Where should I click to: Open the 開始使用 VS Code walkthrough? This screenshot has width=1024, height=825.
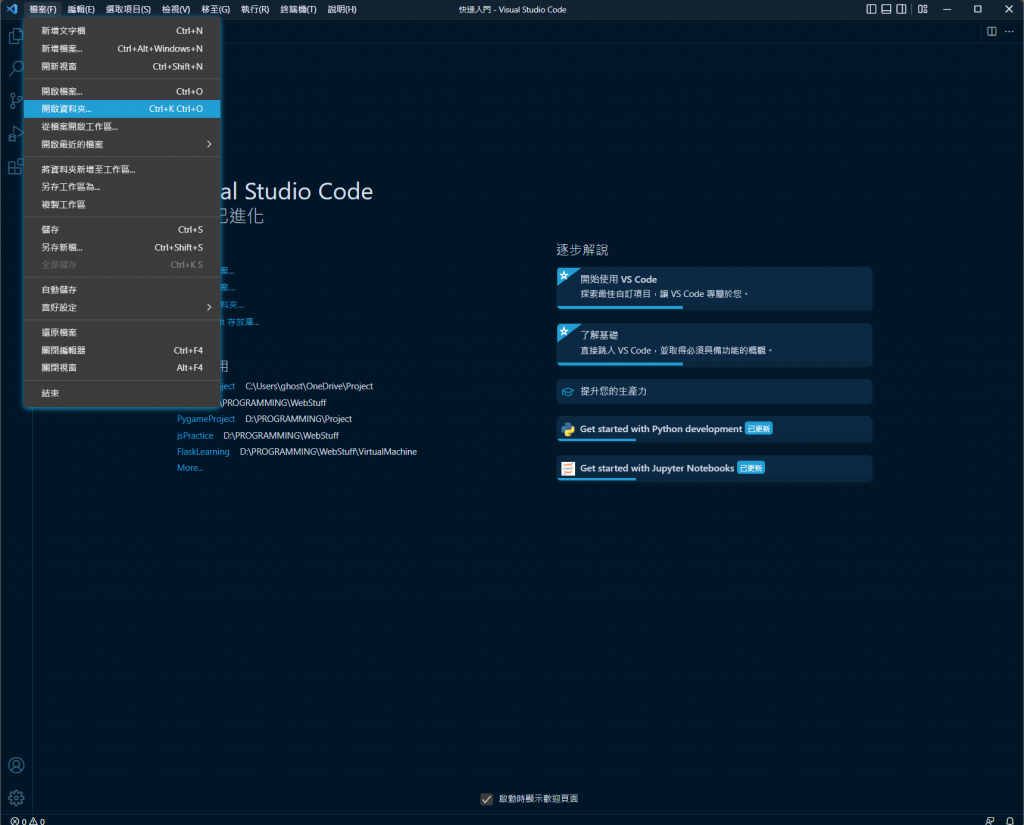click(x=714, y=287)
